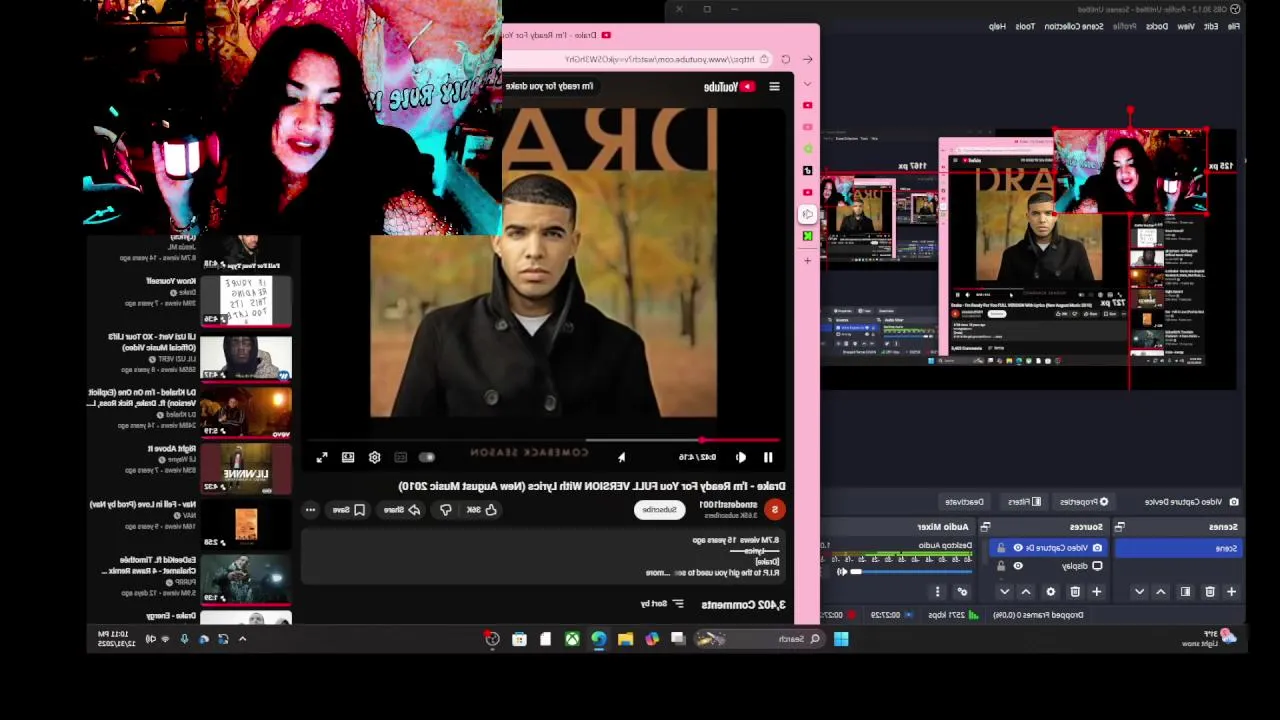Click the Filters button in OBS
Image resolution: width=1280 pixels, height=720 pixels.
[x=1024, y=502]
